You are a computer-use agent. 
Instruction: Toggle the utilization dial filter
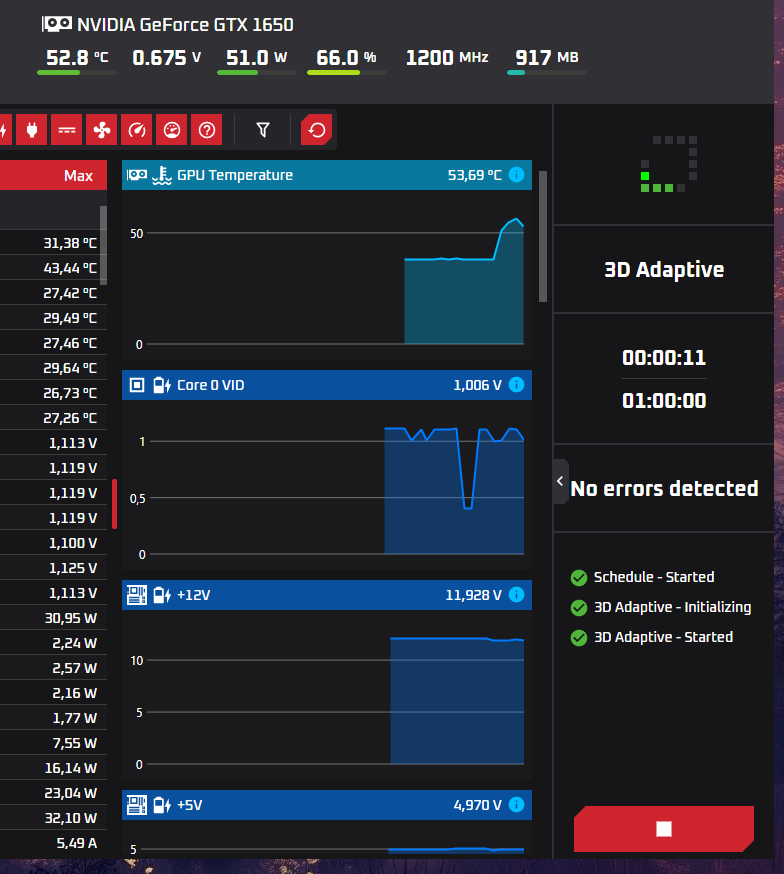tap(172, 130)
